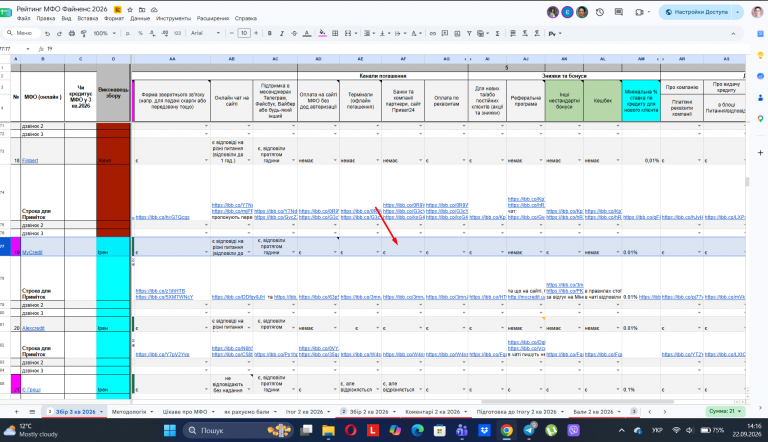Image resolution: width=768 pixels, height=442 pixels.
Task: Open the Файл menu
Action: coord(24,19)
